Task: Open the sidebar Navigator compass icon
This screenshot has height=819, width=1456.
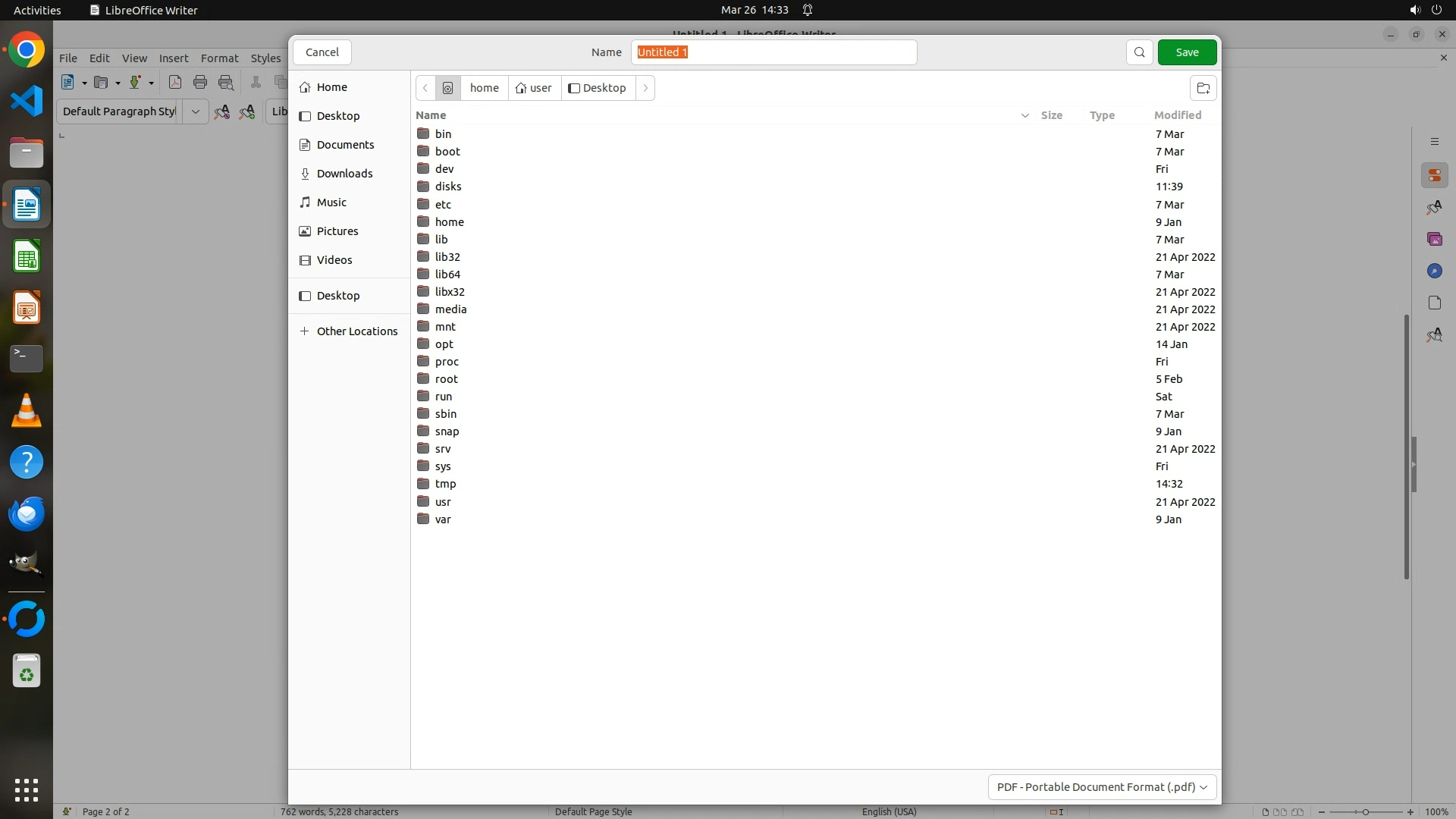Action: (1434, 271)
